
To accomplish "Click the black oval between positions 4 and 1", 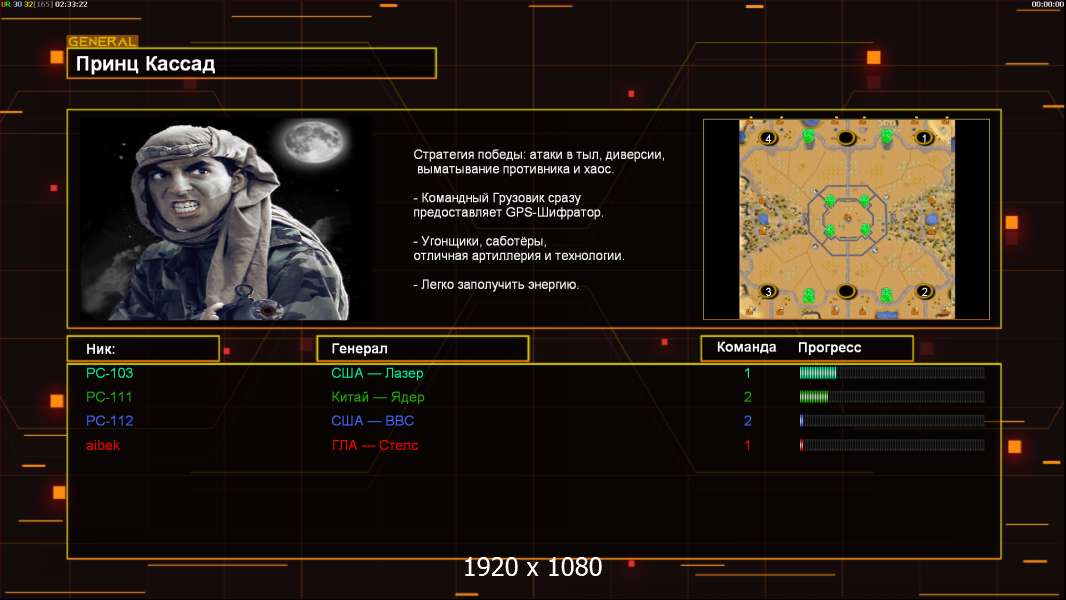I will click(x=846, y=138).
